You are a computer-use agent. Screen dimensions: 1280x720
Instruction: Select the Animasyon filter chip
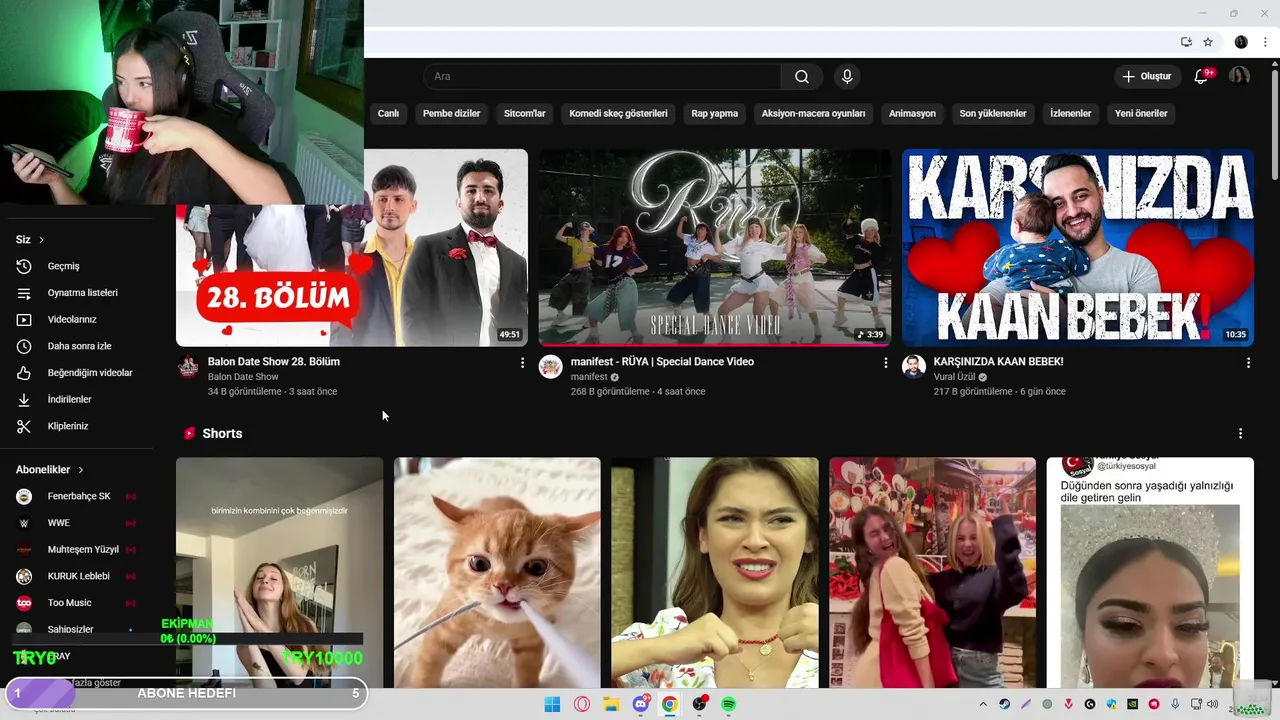click(912, 113)
